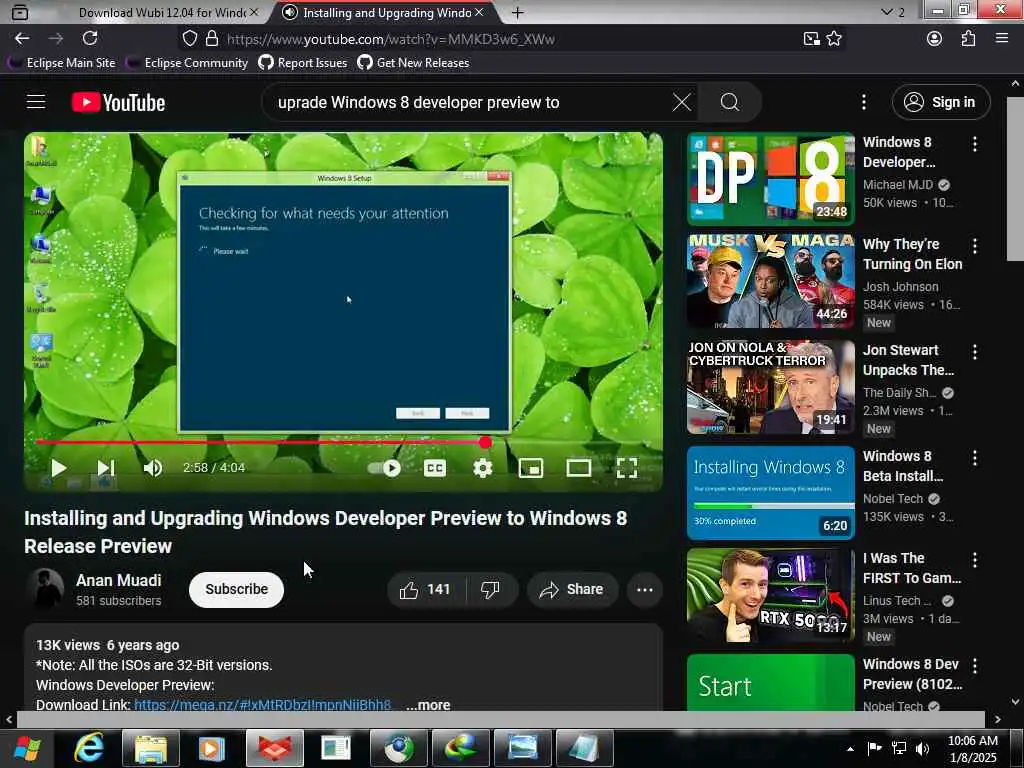Open browser account icon
Screen dimensions: 1024x768
click(935, 39)
